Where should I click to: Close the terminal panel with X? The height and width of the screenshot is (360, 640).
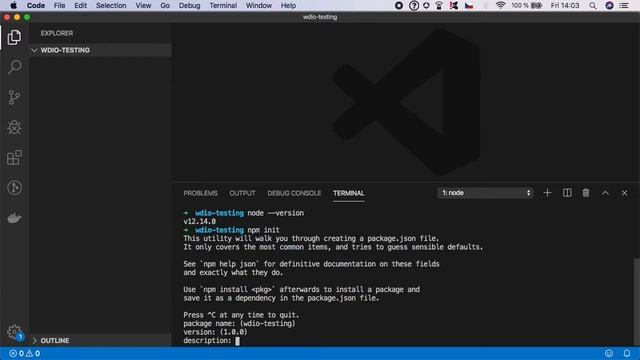(624, 193)
